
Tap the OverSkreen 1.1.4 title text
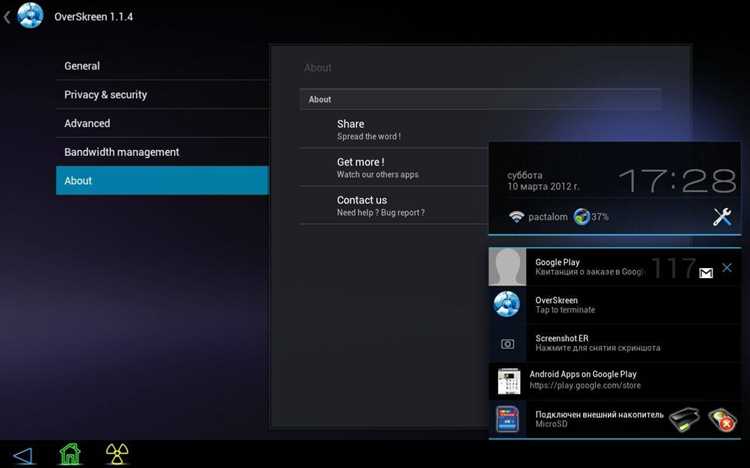click(x=94, y=17)
